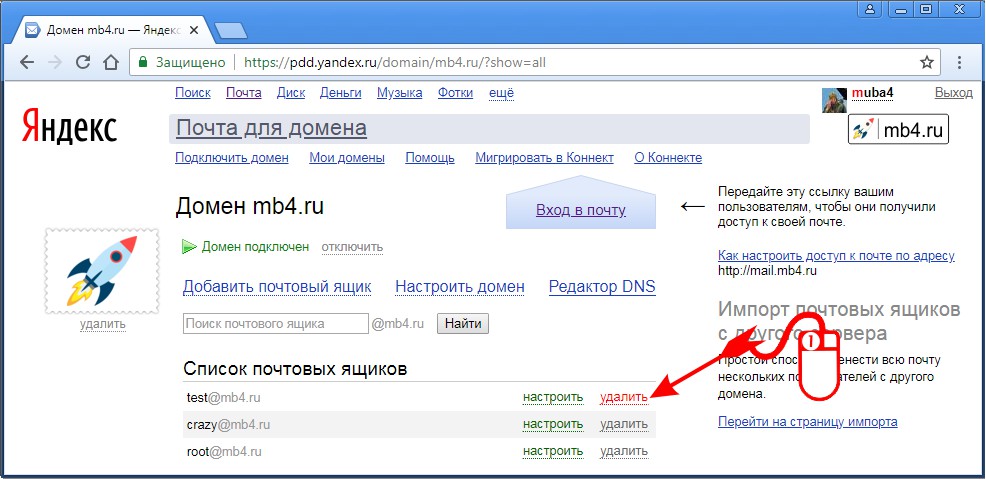Screen dimensions: 986x479
Task: Click the green domain connected triangle icon
Action: coord(189,247)
